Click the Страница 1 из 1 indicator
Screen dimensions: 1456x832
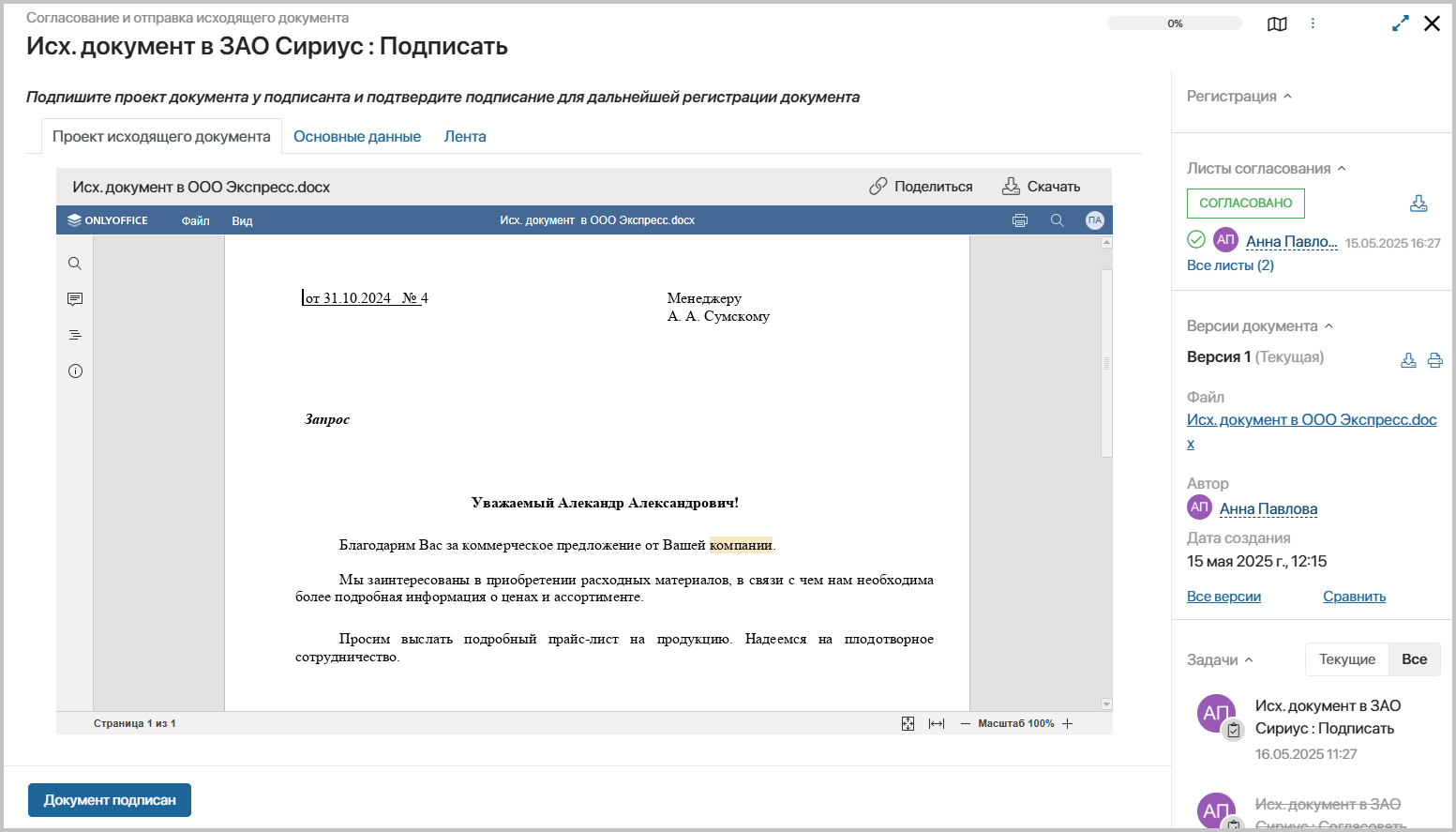tap(135, 724)
